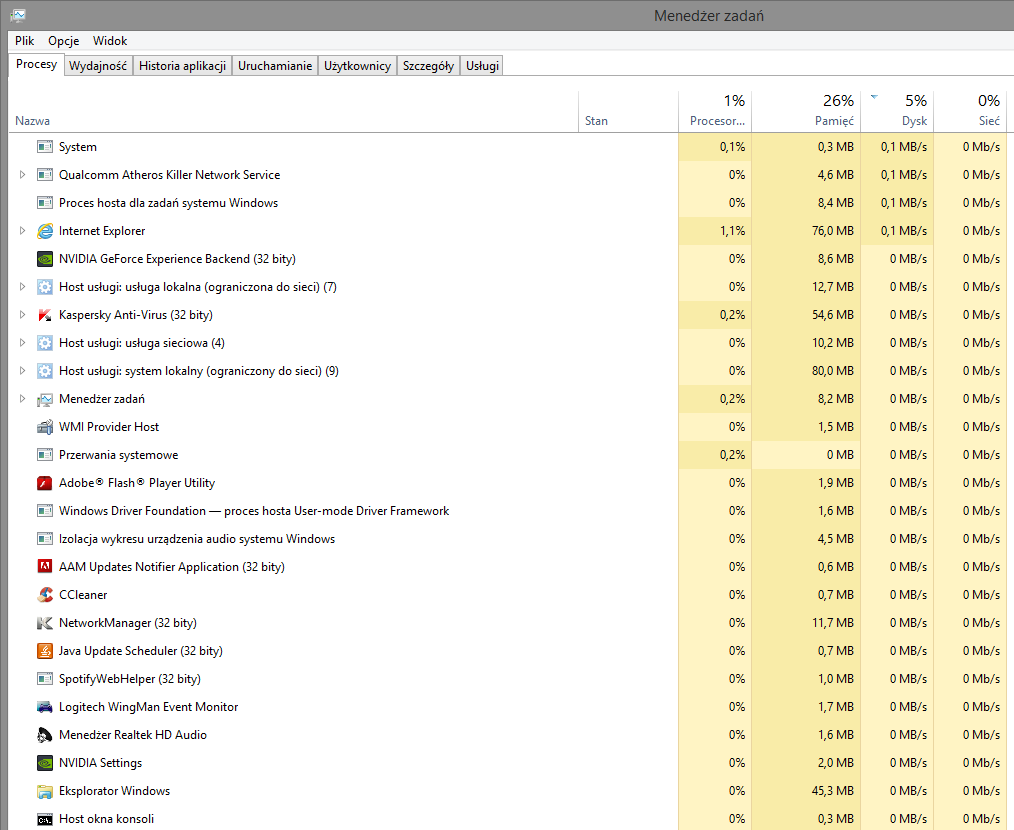Select the Eksplorator Windows folder icon
This screenshot has width=1014, height=830.
tap(45, 791)
